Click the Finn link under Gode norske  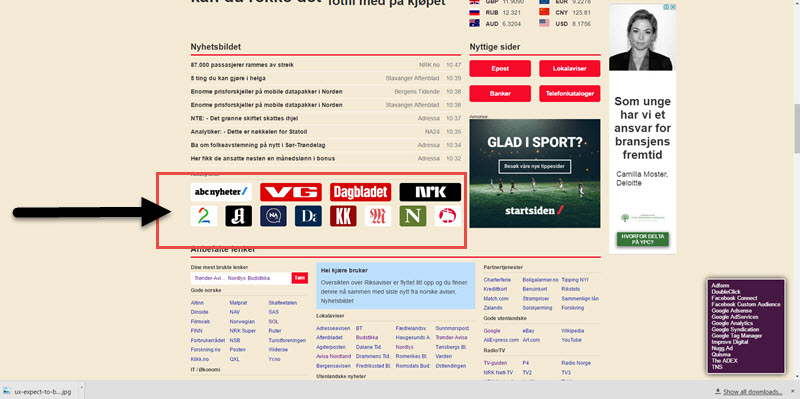(196, 331)
